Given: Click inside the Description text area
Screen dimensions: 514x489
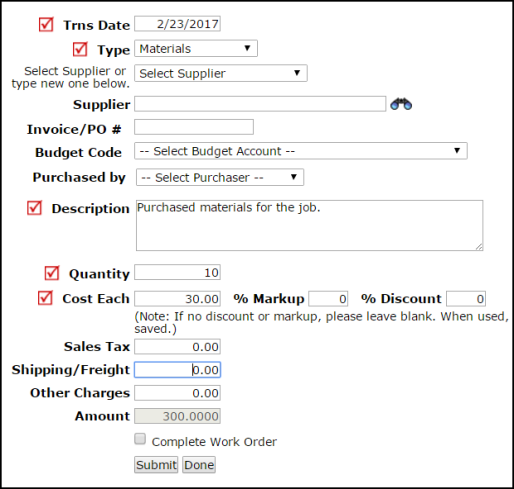Looking at the screenshot, I should 309,225.
